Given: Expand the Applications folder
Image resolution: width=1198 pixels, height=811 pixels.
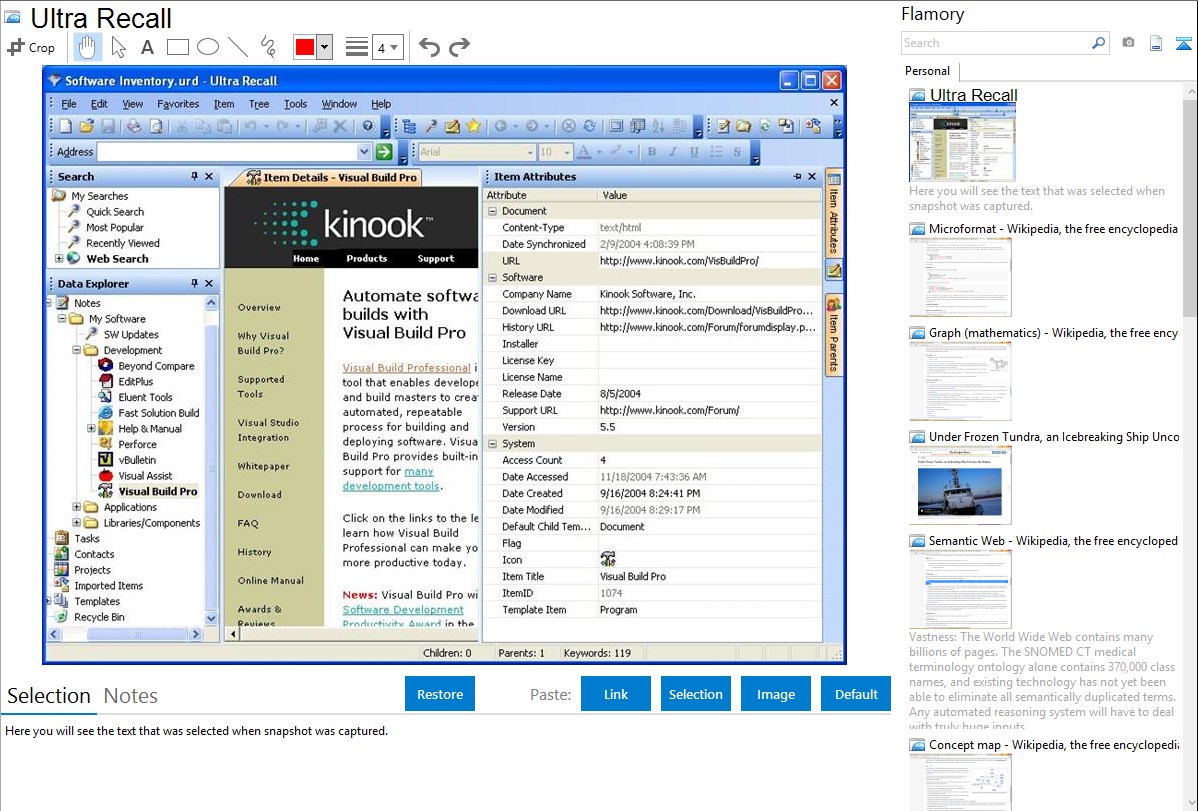Looking at the screenshot, I should (76, 507).
